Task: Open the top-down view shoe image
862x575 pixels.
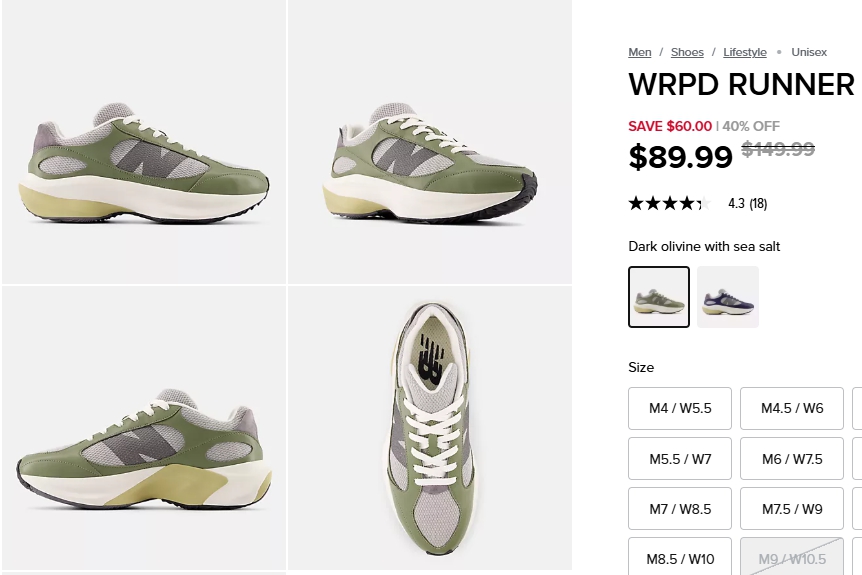Action: tap(430, 428)
